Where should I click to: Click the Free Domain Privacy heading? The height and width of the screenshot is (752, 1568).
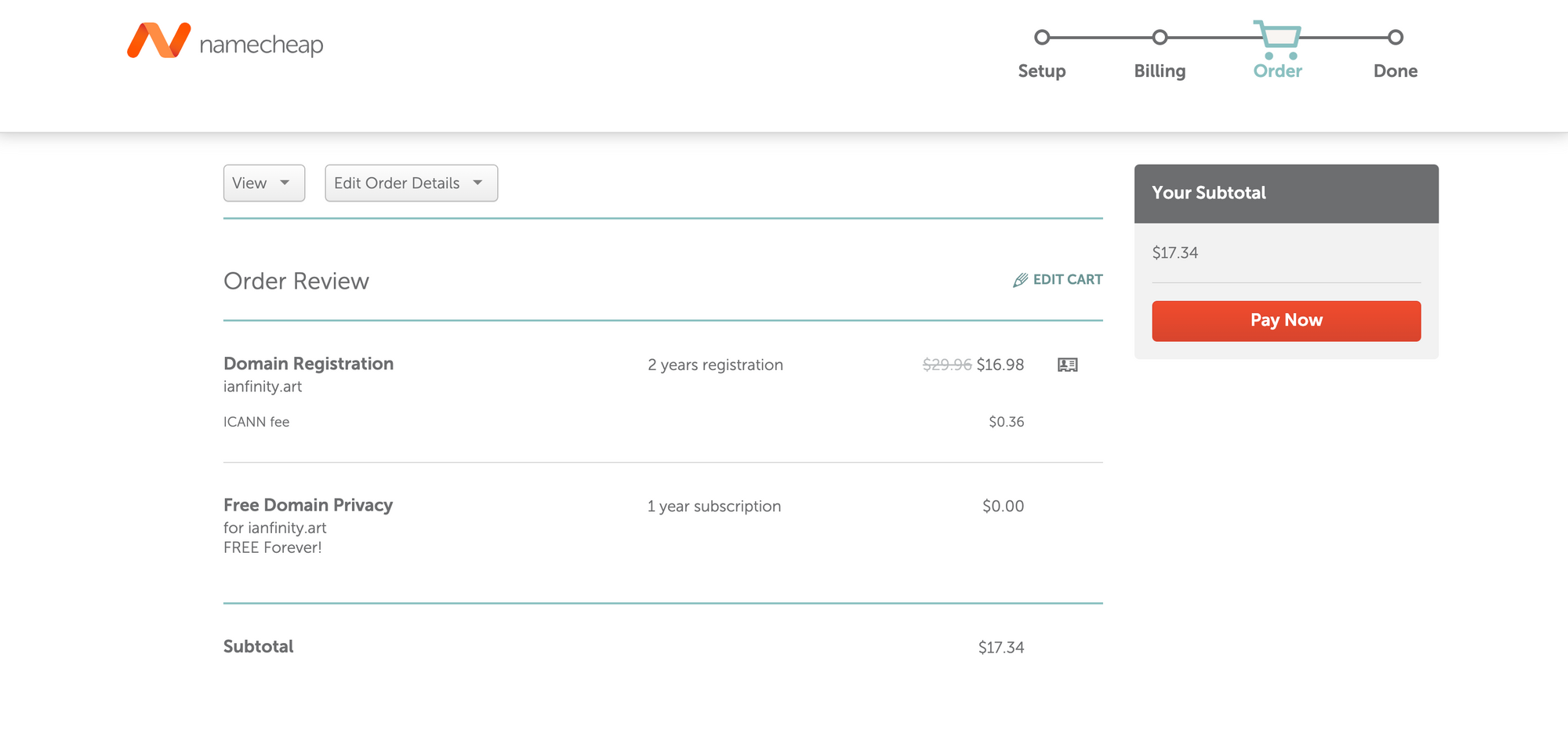click(x=308, y=505)
